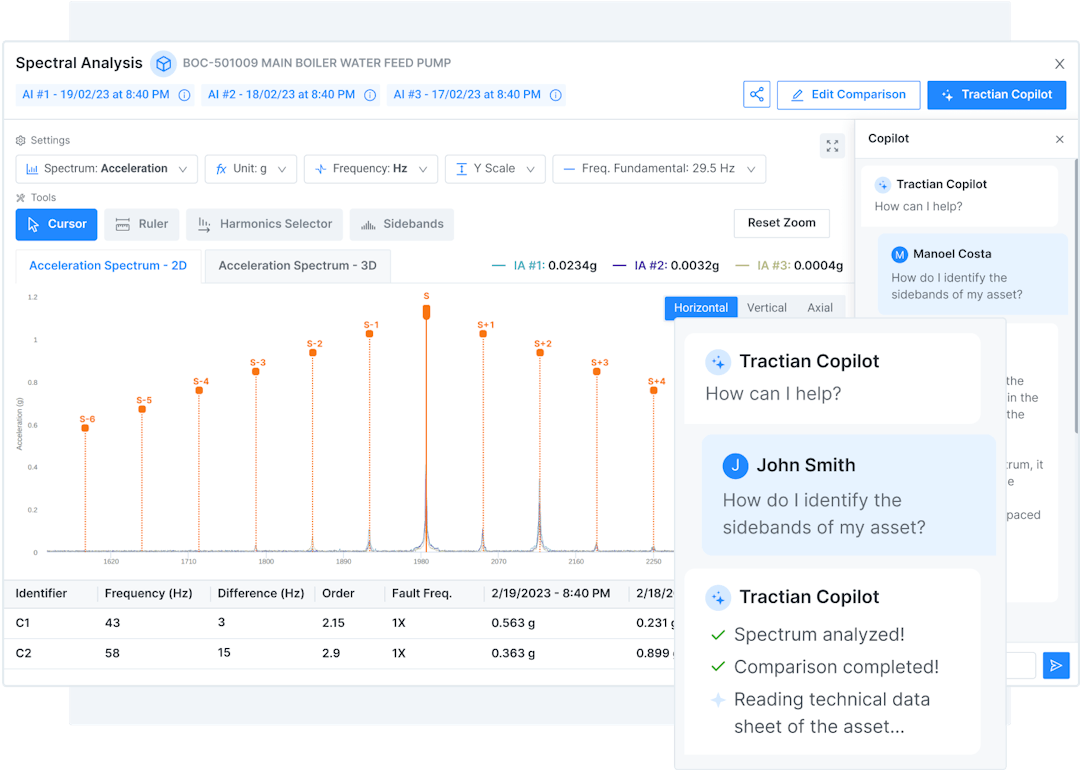This screenshot has height=770, width=1080.
Task: Open Tractian Copilot button
Action: coord(996,95)
